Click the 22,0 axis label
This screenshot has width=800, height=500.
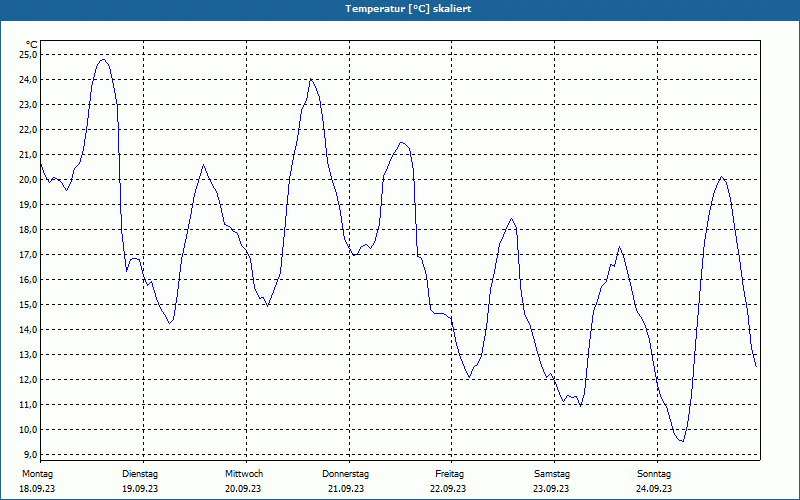coord(28,129)
